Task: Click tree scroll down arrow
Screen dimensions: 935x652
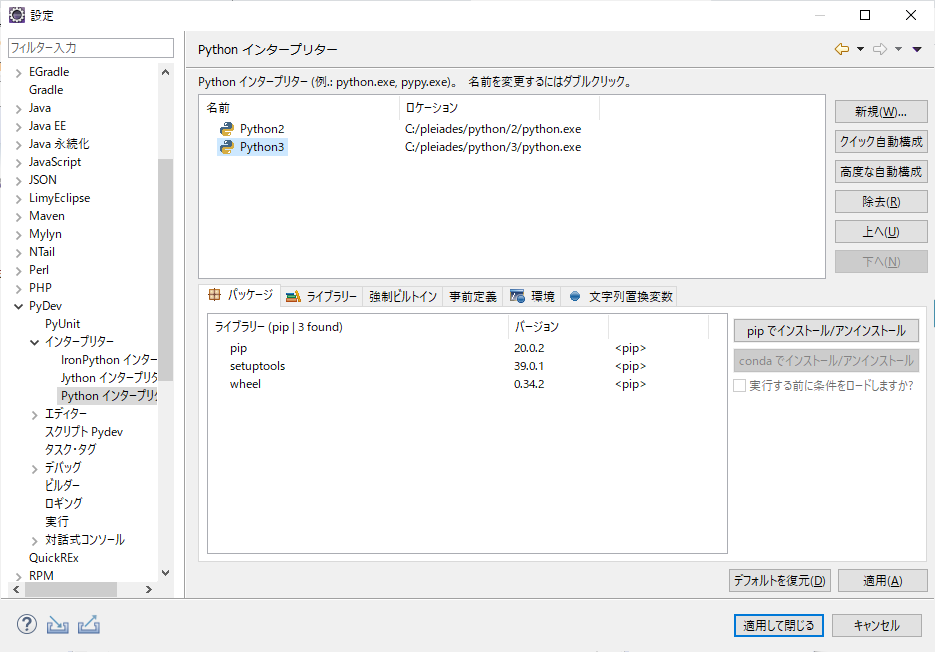Action: pyautogui.click(x=166, y=573)
